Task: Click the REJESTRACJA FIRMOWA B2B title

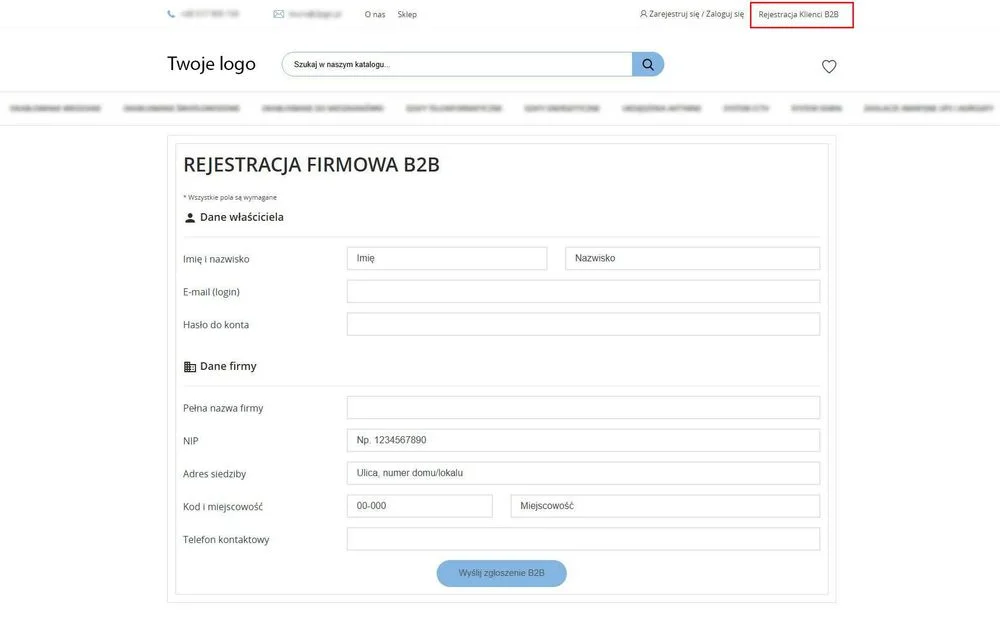Action: (x=311, y=165)
